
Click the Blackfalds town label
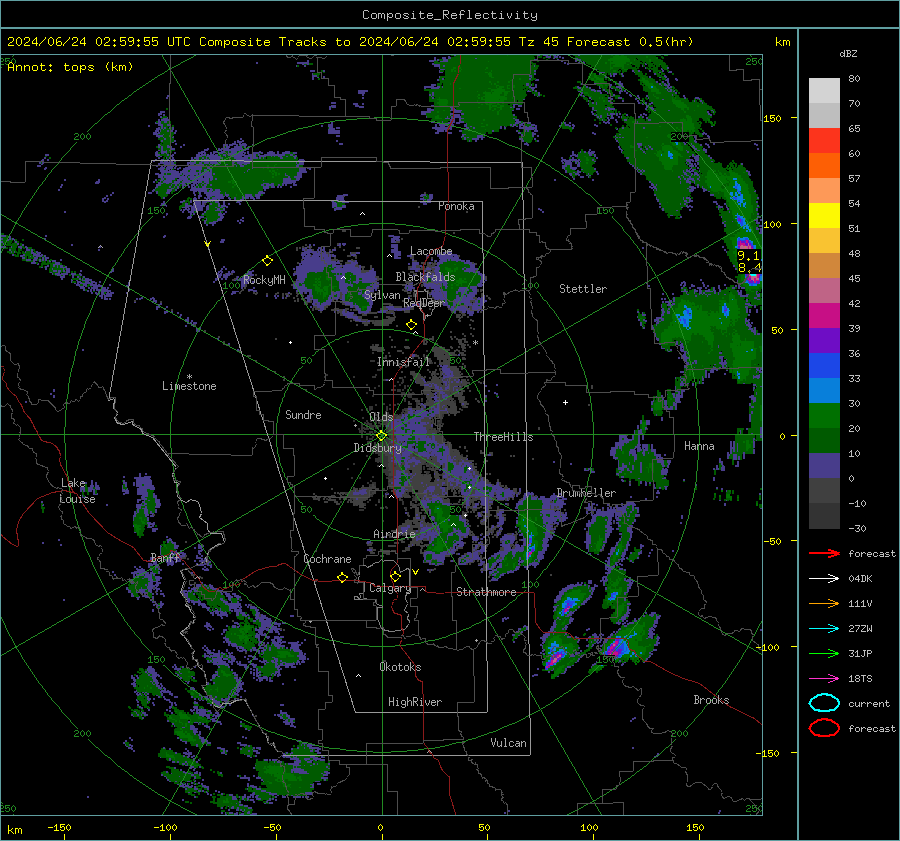click(425, 277)
